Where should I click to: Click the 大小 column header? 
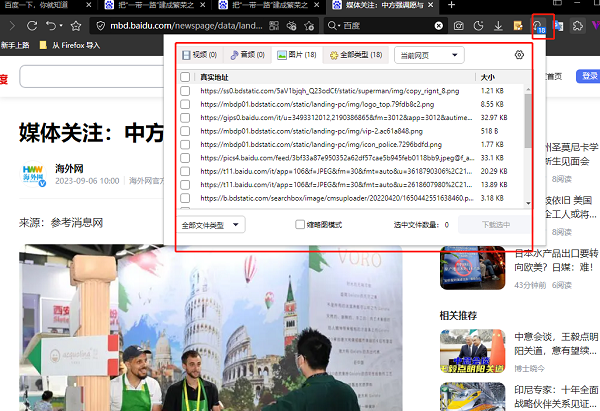point(488,77)
